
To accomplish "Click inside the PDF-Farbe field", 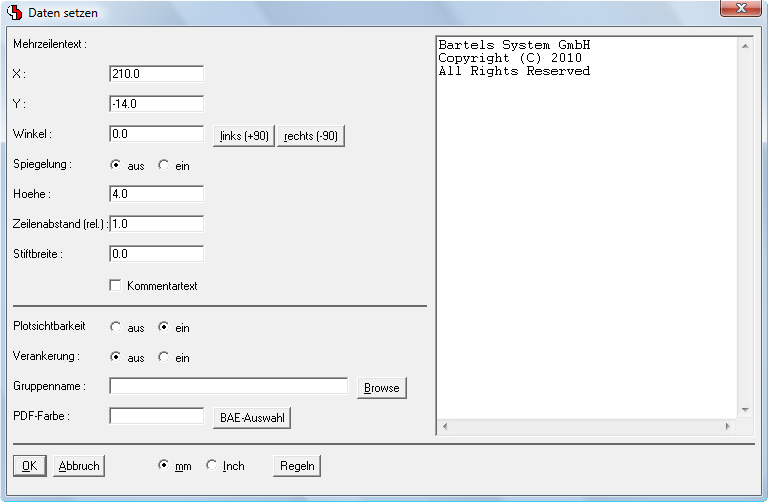I will click(x=156, y=416).
